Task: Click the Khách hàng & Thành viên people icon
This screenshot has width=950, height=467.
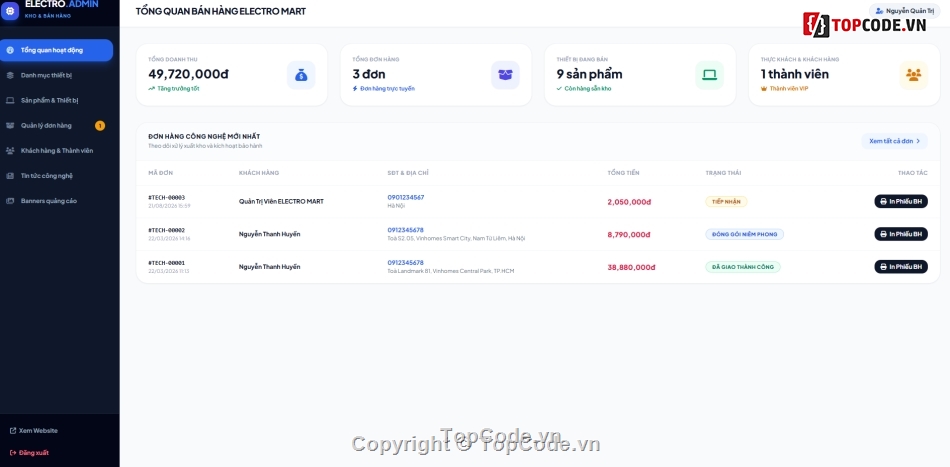Action: tap(10, 150)
